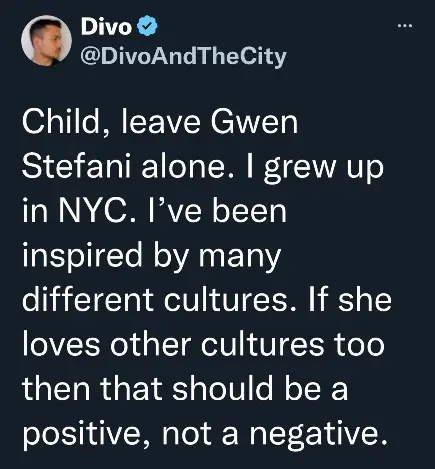Screen dimensions: 435x469
Task: Click the final word "negative." of the tweet
Action: tap(319, 435)
